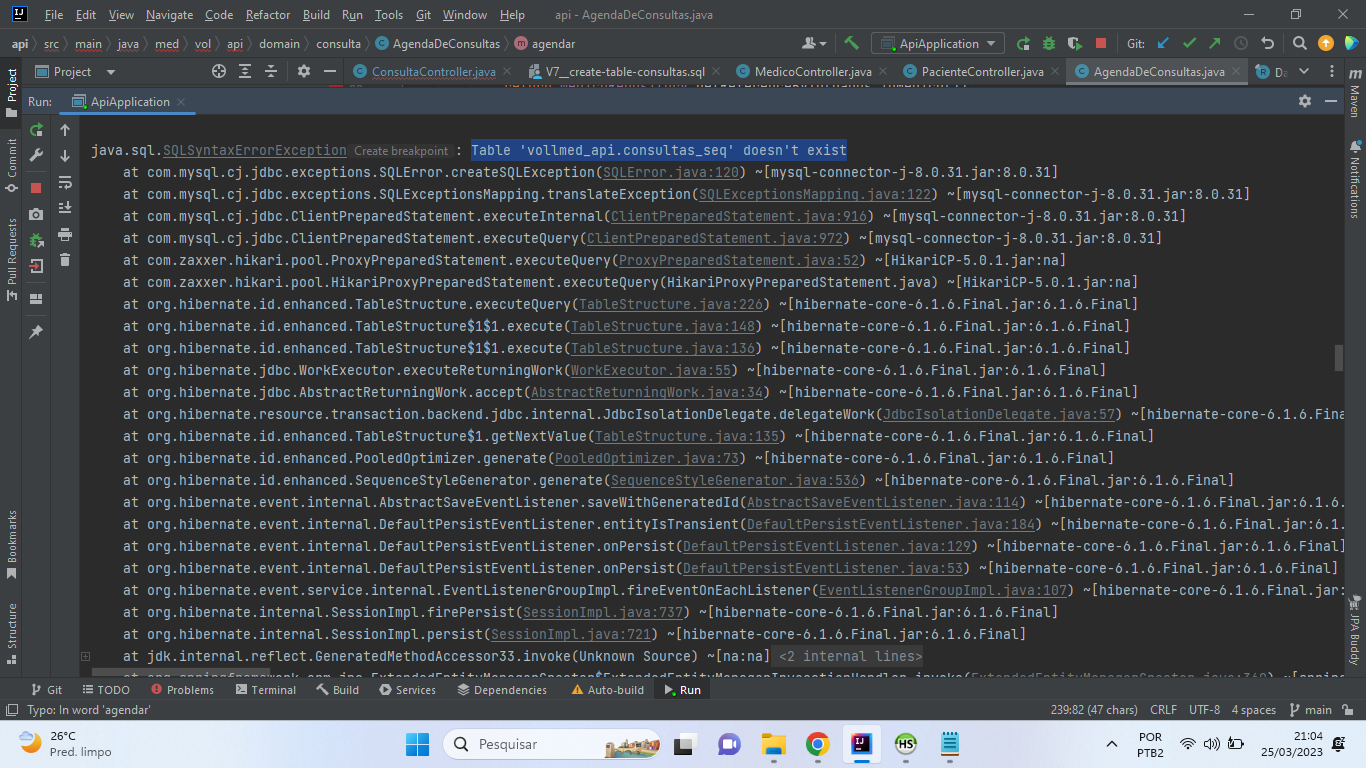1366x768 pixels.
Task: Open the wrench run configuration settings
Action: point(36,155)
